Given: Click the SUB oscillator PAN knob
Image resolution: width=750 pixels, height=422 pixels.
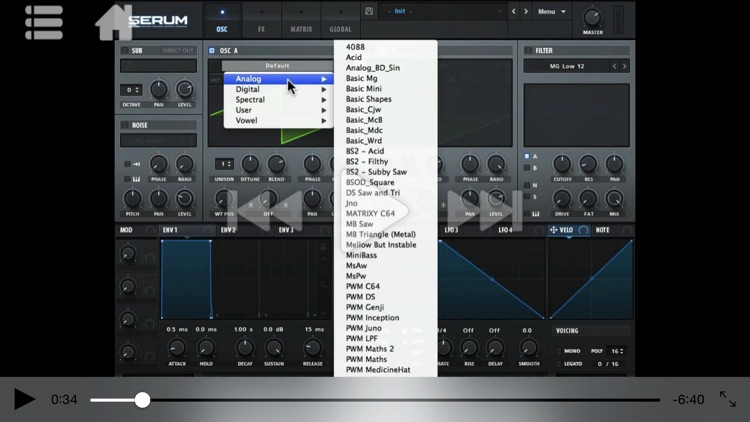Looking at the screenshot, I should click(158, 89).
